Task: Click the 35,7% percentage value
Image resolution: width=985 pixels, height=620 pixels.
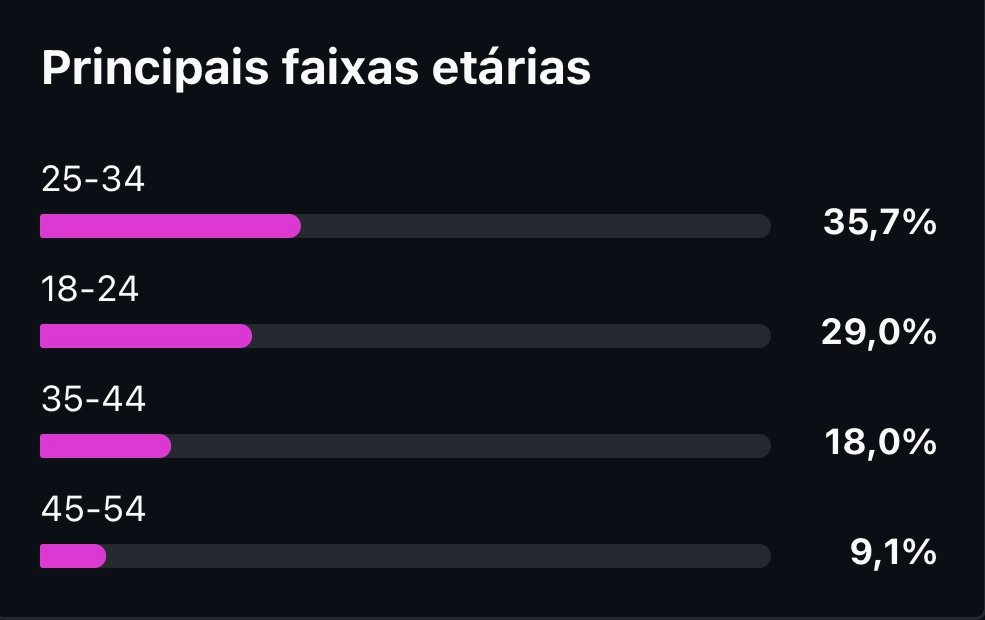Action: (x=879, y=222)
